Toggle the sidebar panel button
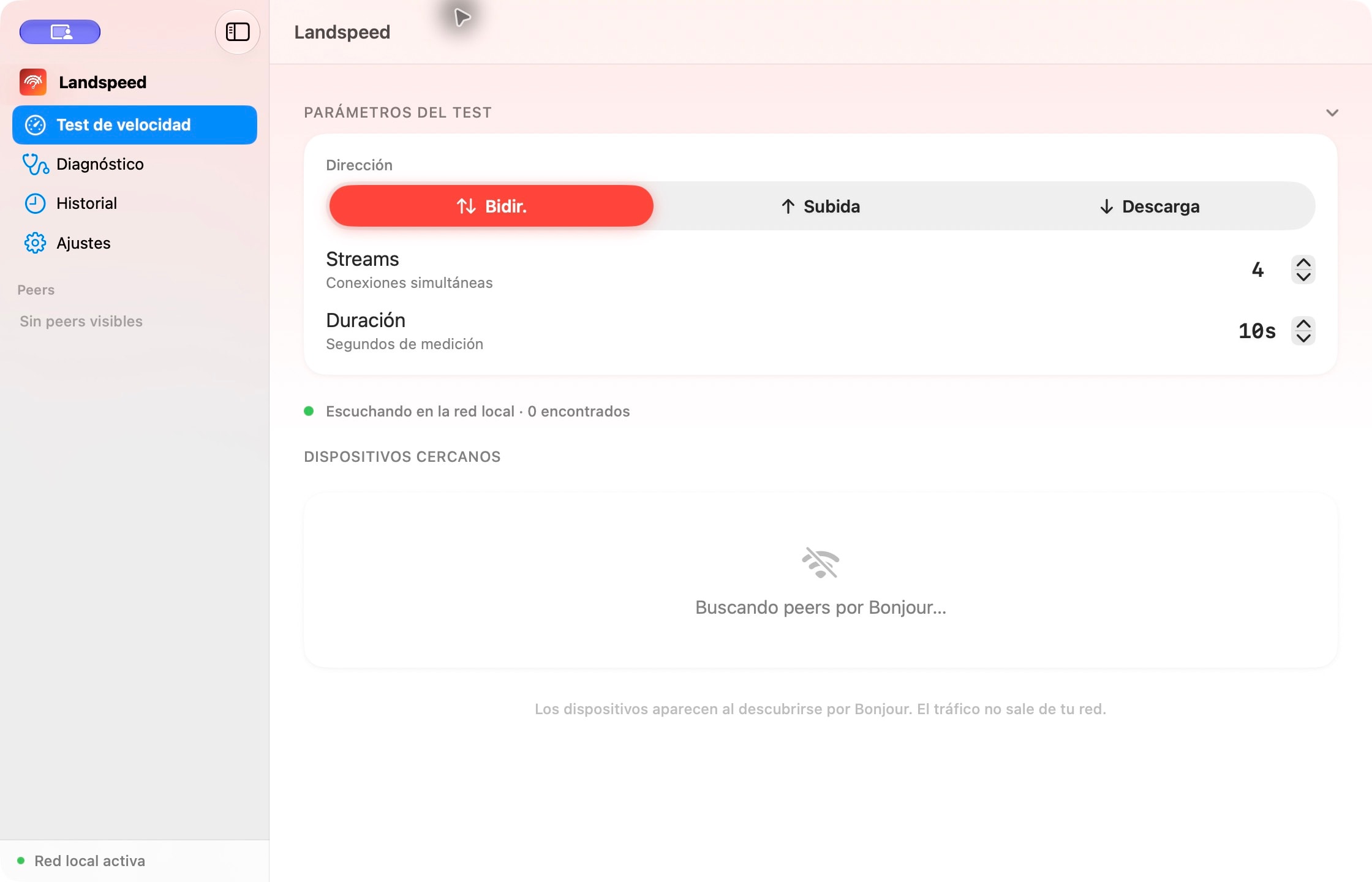 pyautogui.click(x=238, y=32)
